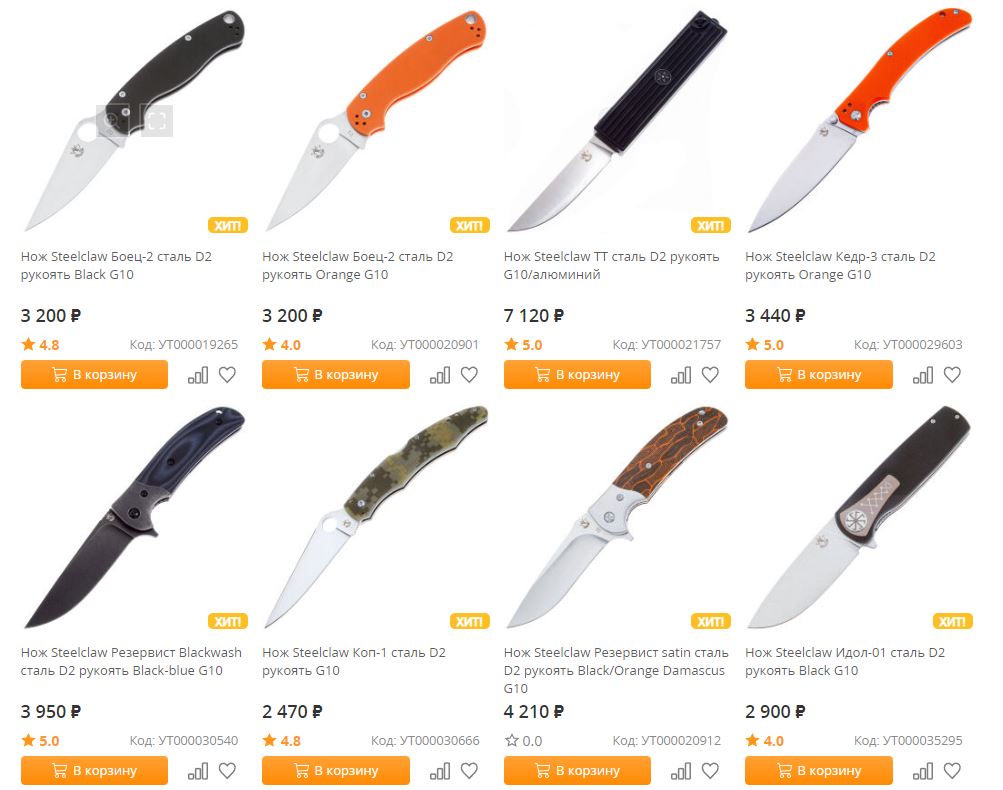Put Идол-01 Black G10 knife in cart

[x=818, y=771]
